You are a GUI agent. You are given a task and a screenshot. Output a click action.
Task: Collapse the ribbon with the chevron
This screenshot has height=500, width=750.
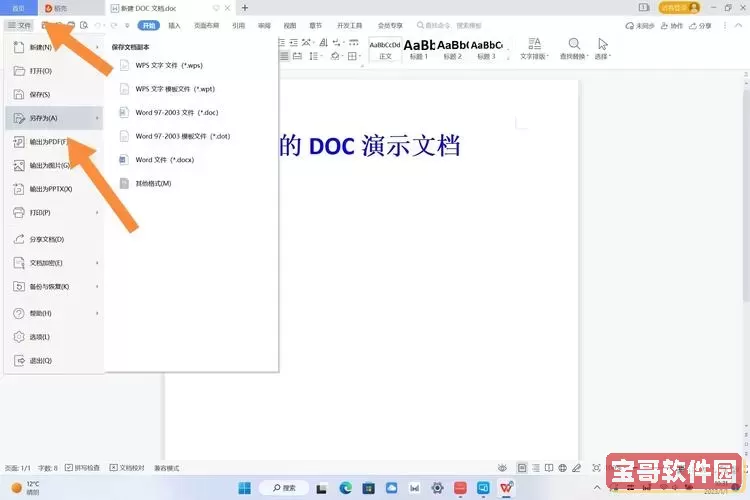pyautogui.click(x=739, y=25)
